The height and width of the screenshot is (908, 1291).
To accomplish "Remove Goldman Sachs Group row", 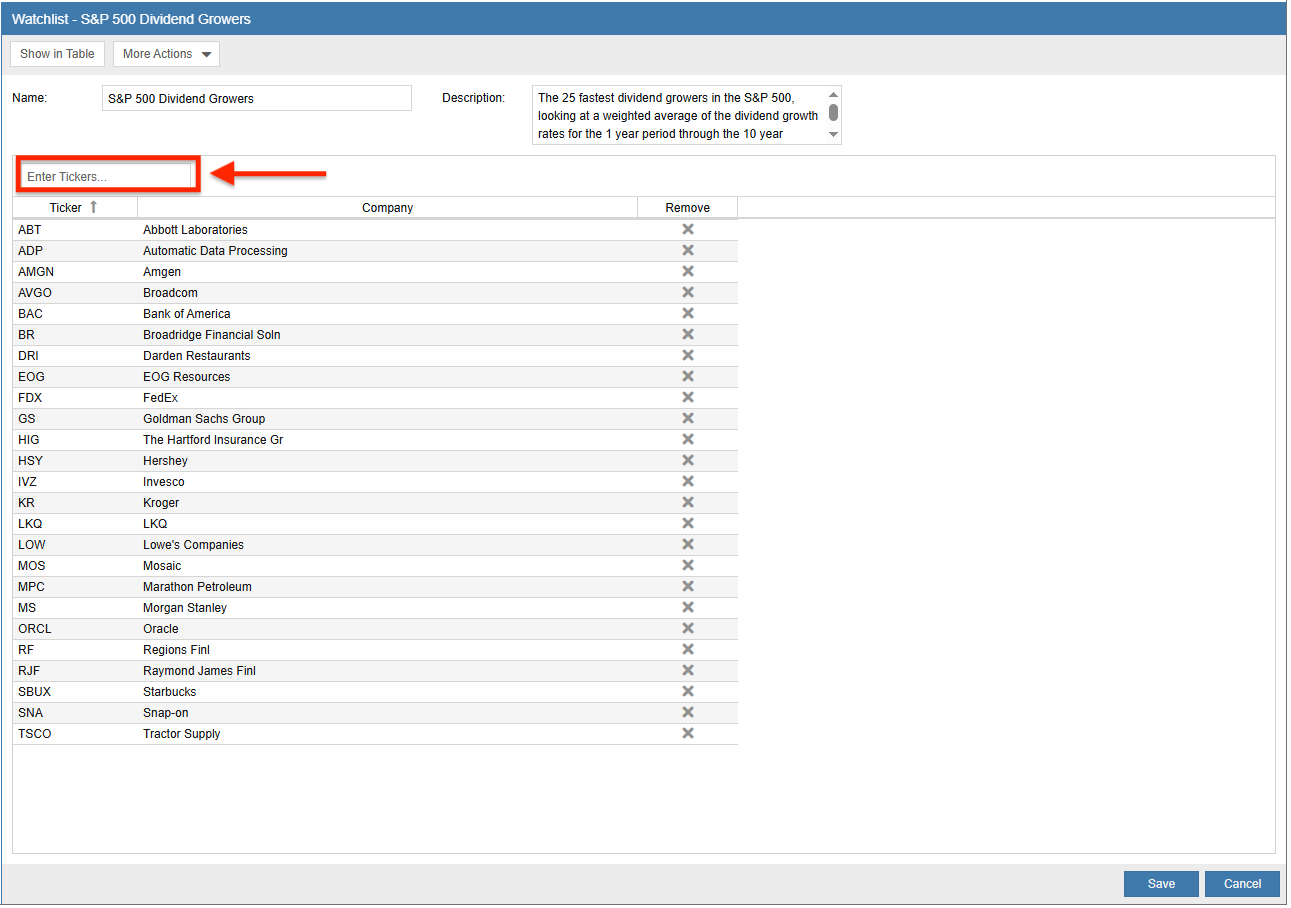I will (x=688, y=418).
